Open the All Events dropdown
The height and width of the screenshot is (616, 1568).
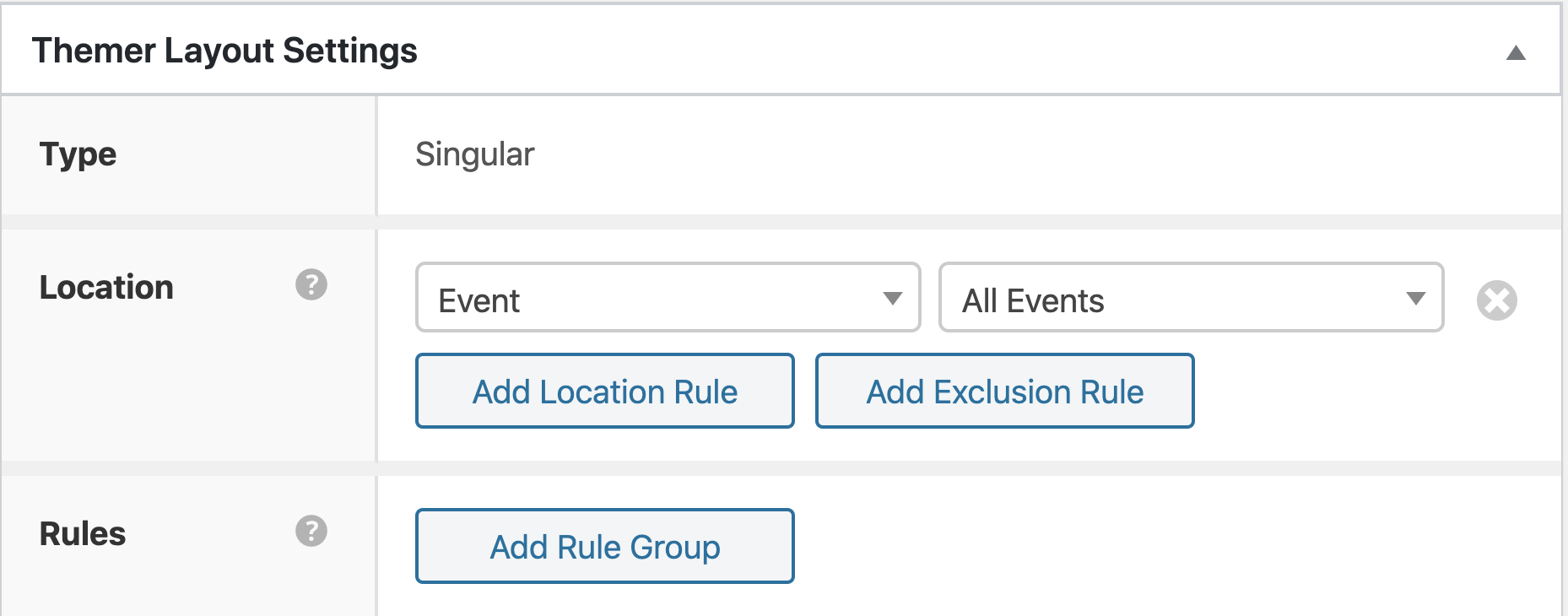(x=1191, y=297)
